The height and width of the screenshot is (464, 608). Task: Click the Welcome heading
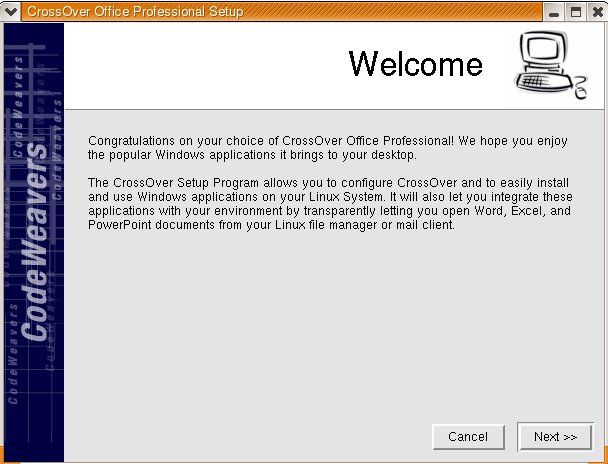click(415, 64)
